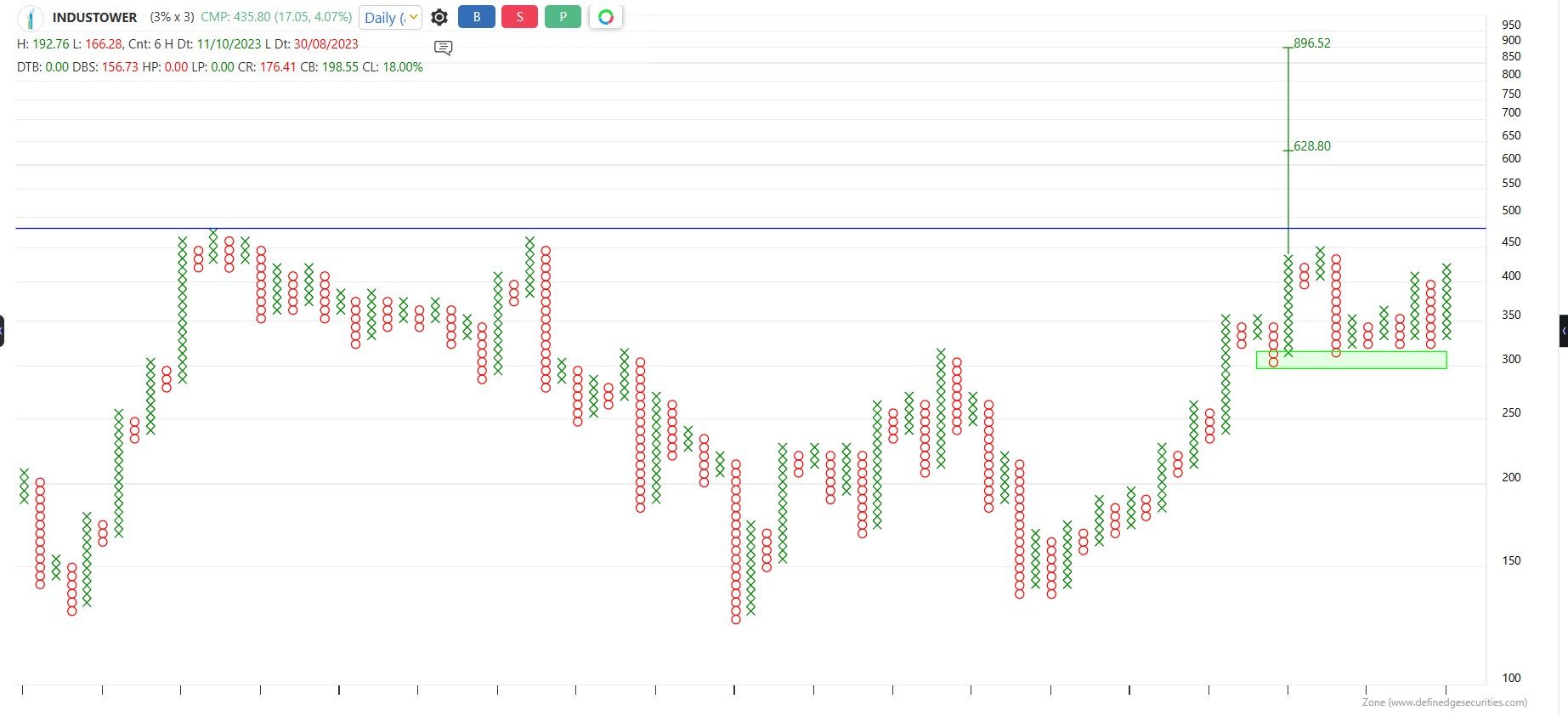This screenshot has width=1568, height=716.
Task: Click the 500 level on price axis
Action: tap(1511, 211)
